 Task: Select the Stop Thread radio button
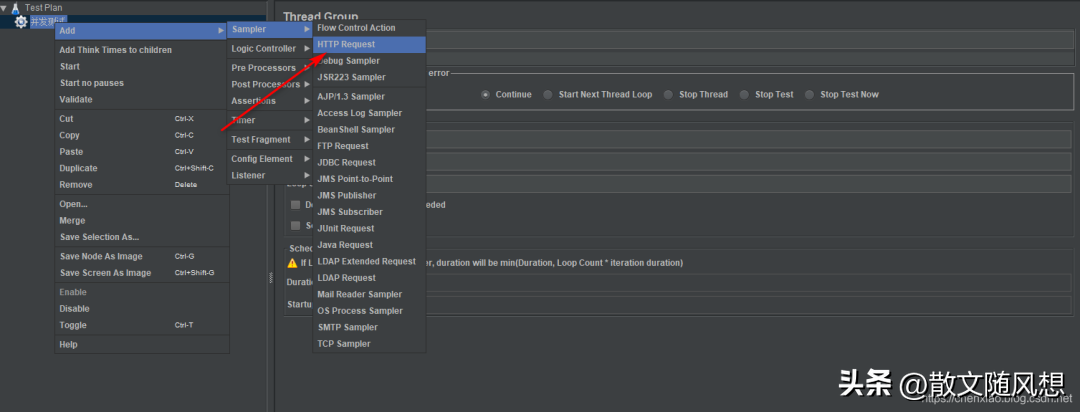668,94
